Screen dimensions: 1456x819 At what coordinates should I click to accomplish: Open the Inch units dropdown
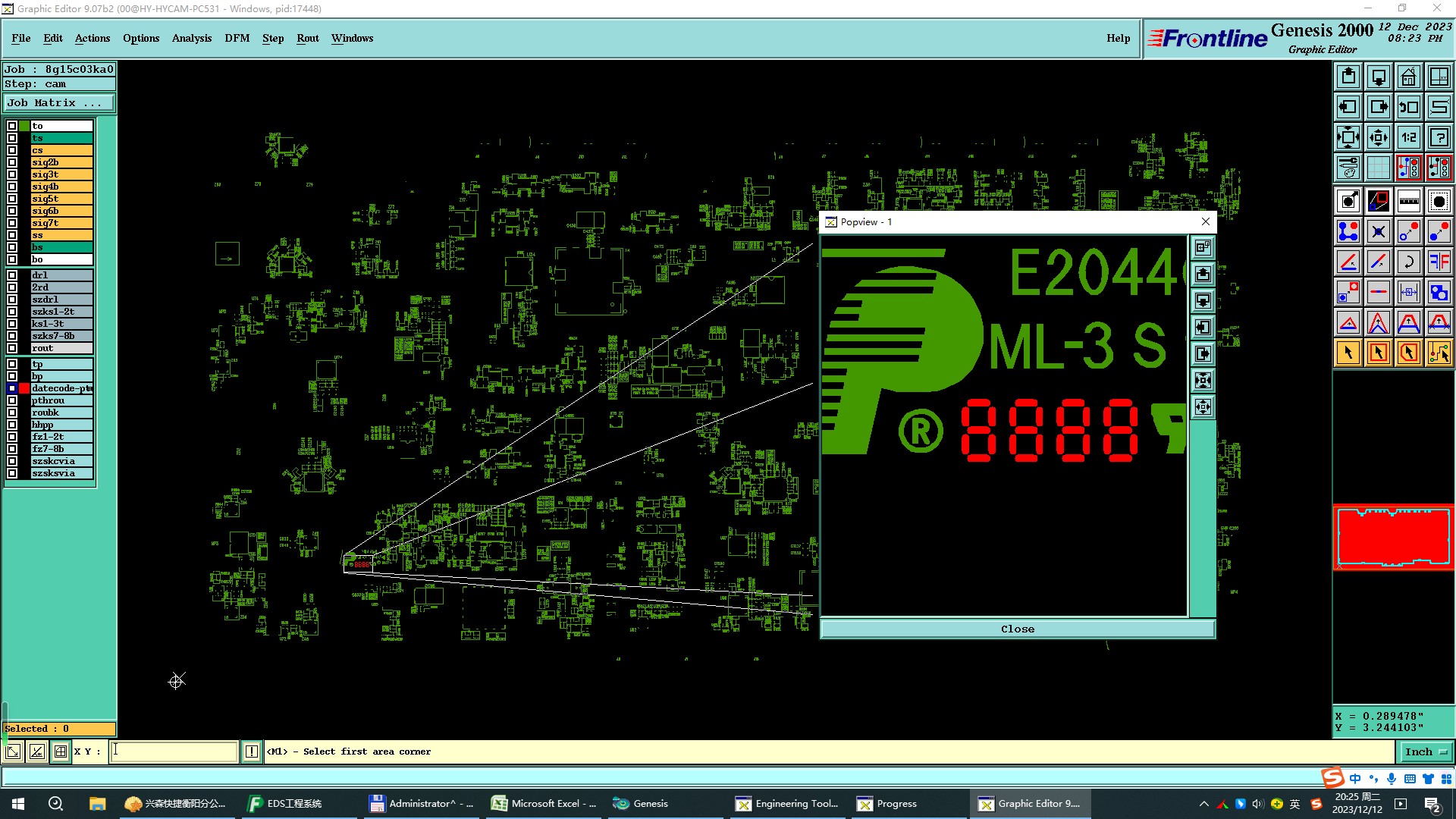tap(1426, 752)
